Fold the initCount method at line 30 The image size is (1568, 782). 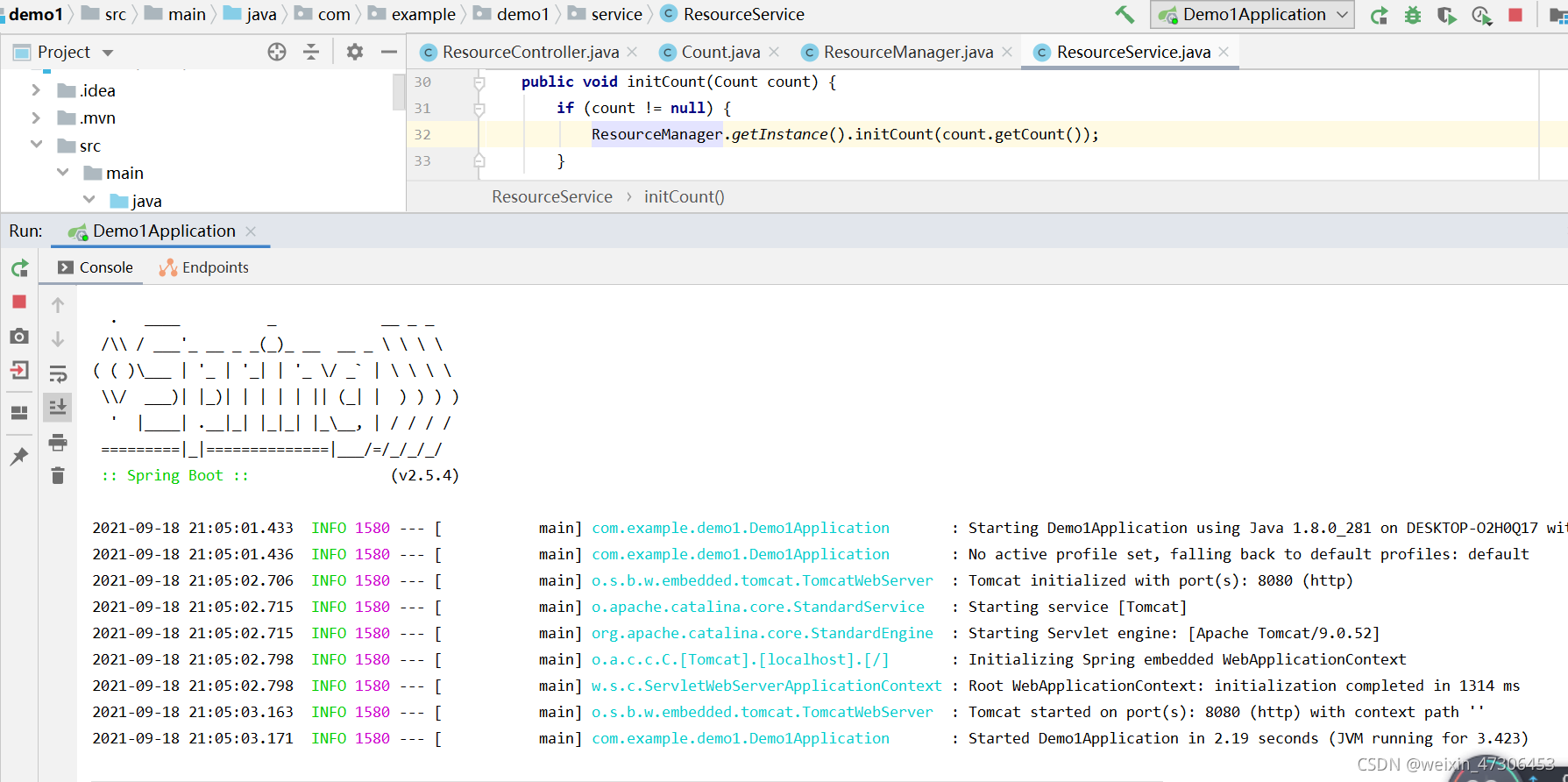click(x=479, y=82)
